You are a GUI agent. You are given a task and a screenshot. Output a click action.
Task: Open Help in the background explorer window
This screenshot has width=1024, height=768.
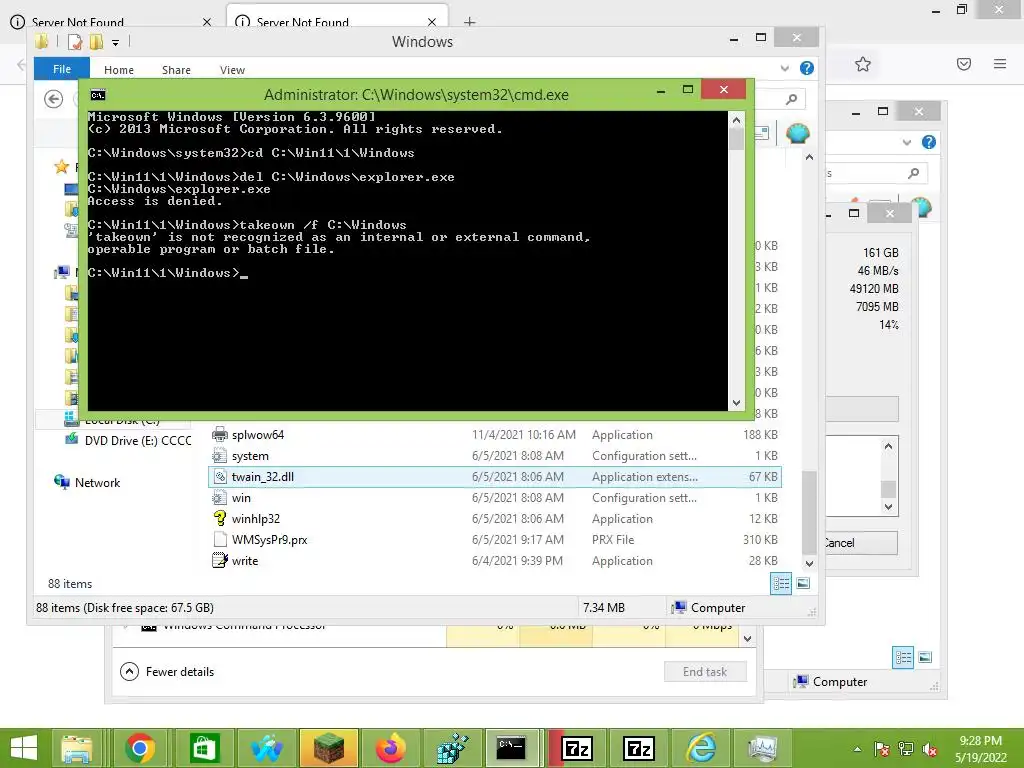pos(929,142)
